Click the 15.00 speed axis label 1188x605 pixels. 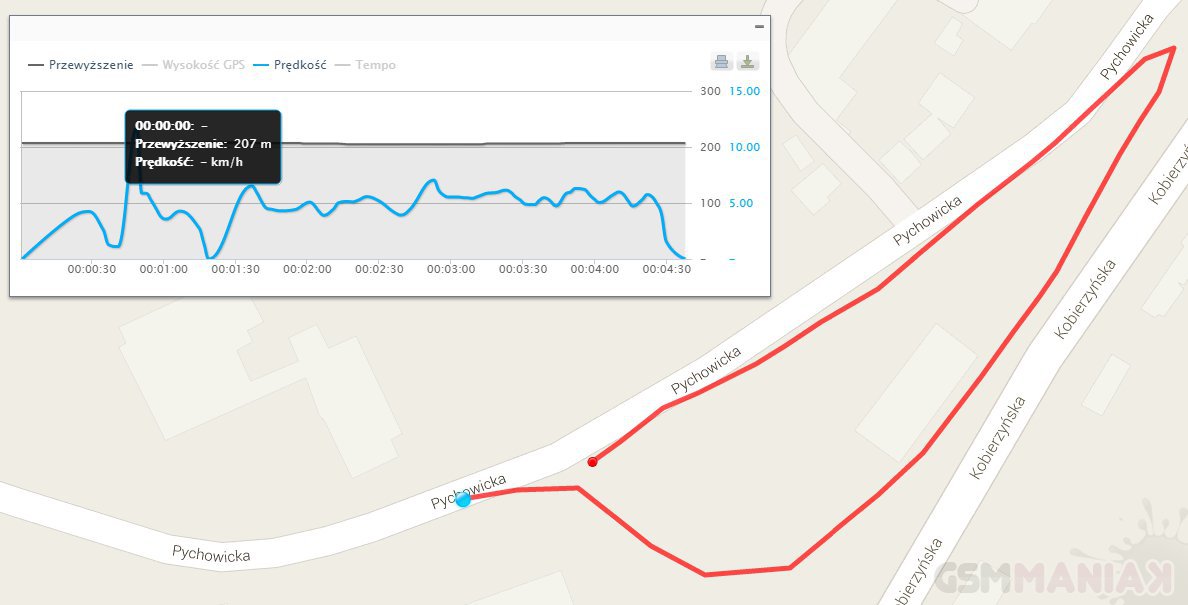click(745, 91)
